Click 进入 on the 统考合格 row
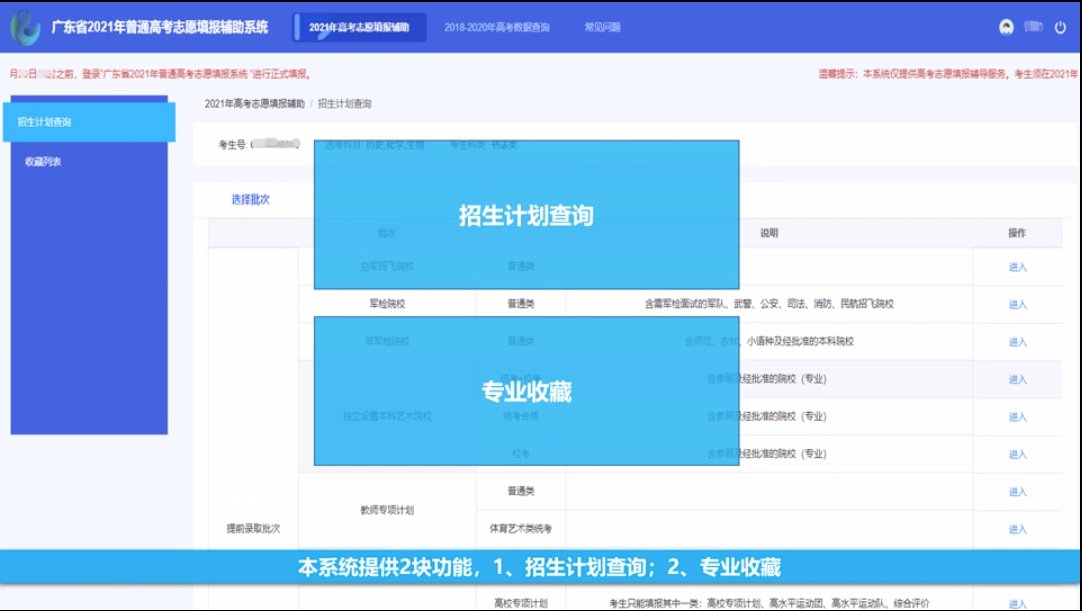The width and height of the screenshot is (1082, 611). [x=1017, y=417]
